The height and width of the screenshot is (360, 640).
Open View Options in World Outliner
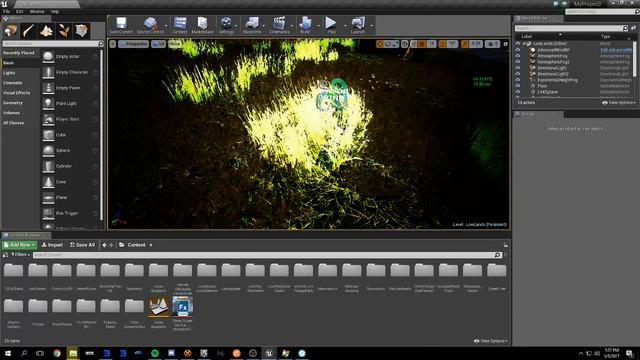pyautogui.click(x=619, y=102)
